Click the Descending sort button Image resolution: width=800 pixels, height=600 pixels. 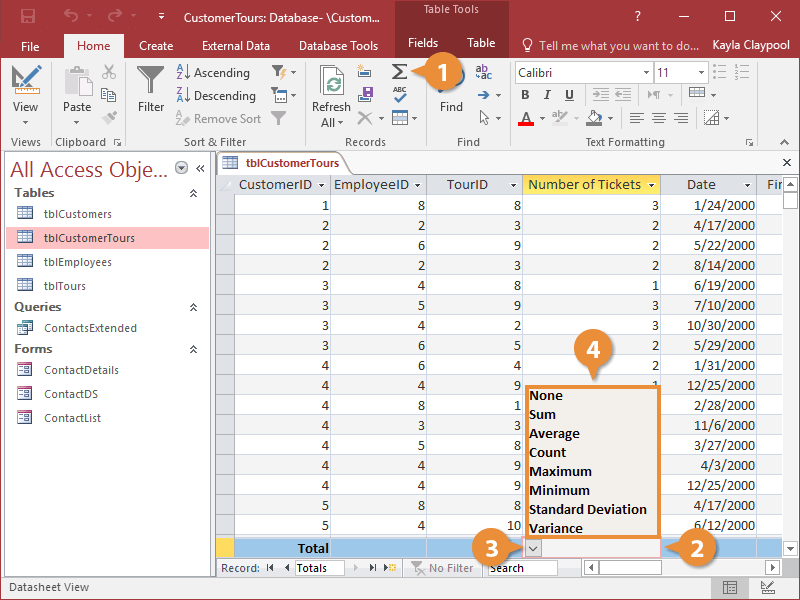(214, 96)
